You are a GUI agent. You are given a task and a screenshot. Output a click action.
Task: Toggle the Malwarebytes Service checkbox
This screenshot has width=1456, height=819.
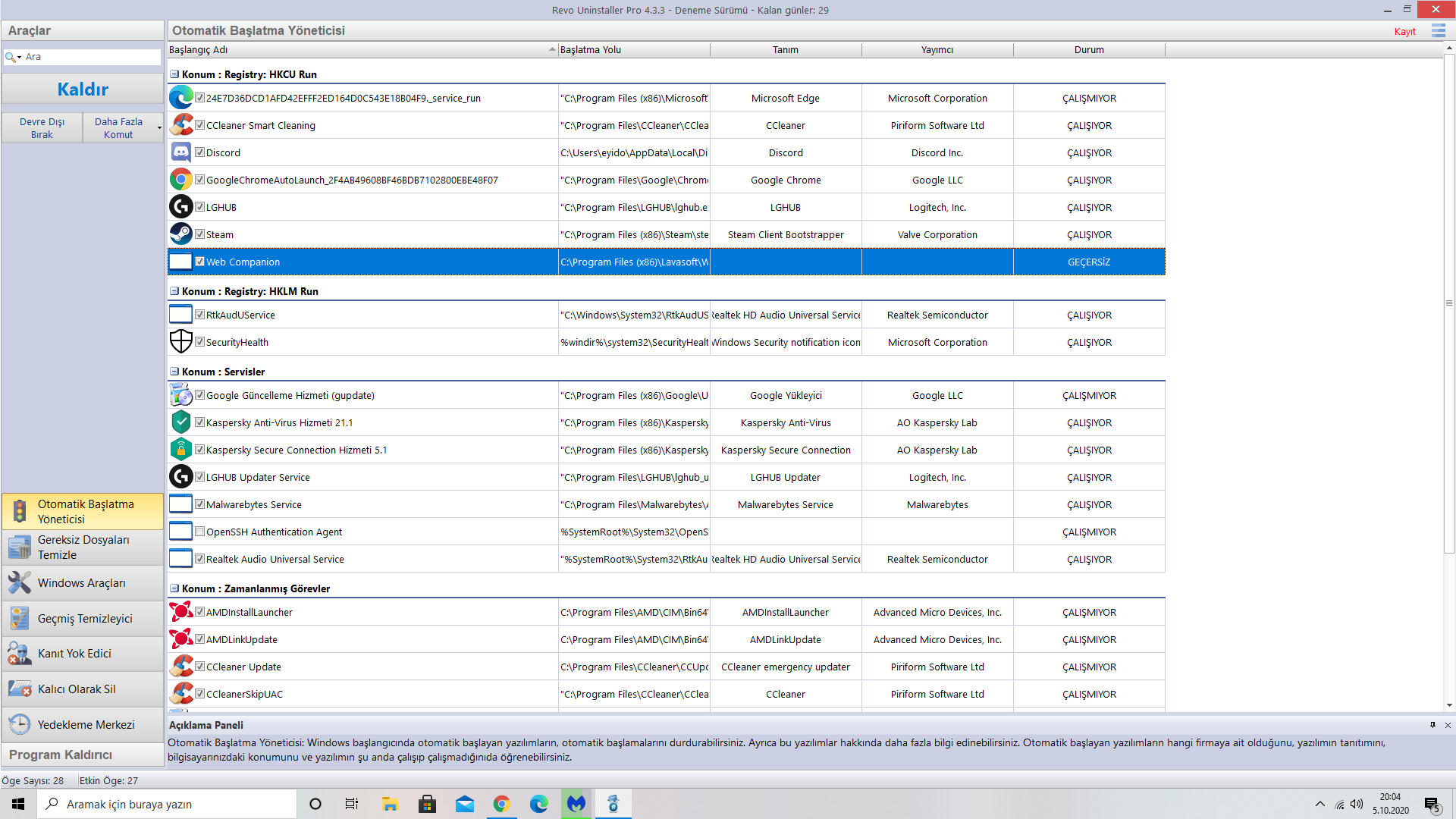(200, 504)
